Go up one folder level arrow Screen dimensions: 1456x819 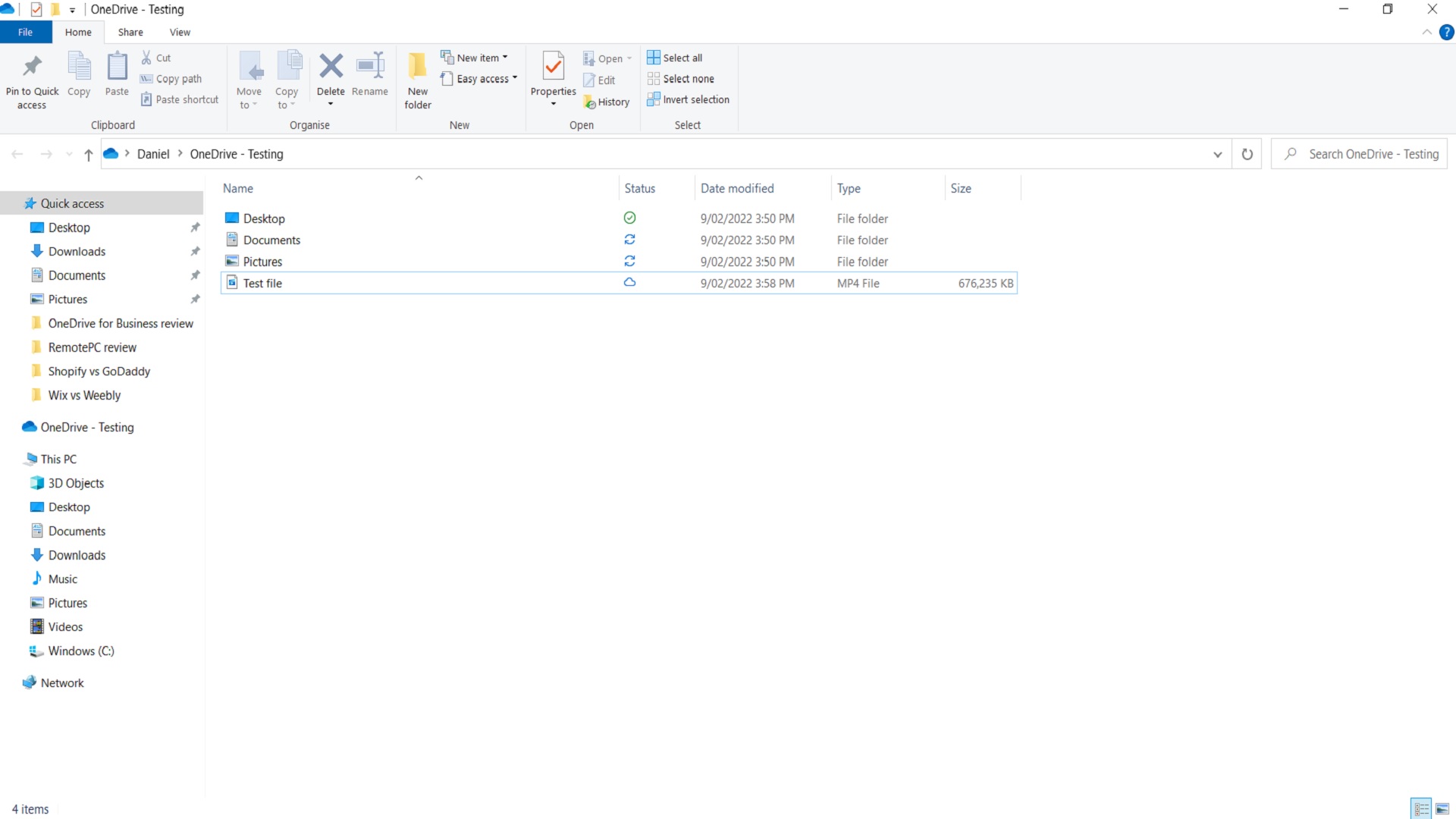tap(89, 155)
